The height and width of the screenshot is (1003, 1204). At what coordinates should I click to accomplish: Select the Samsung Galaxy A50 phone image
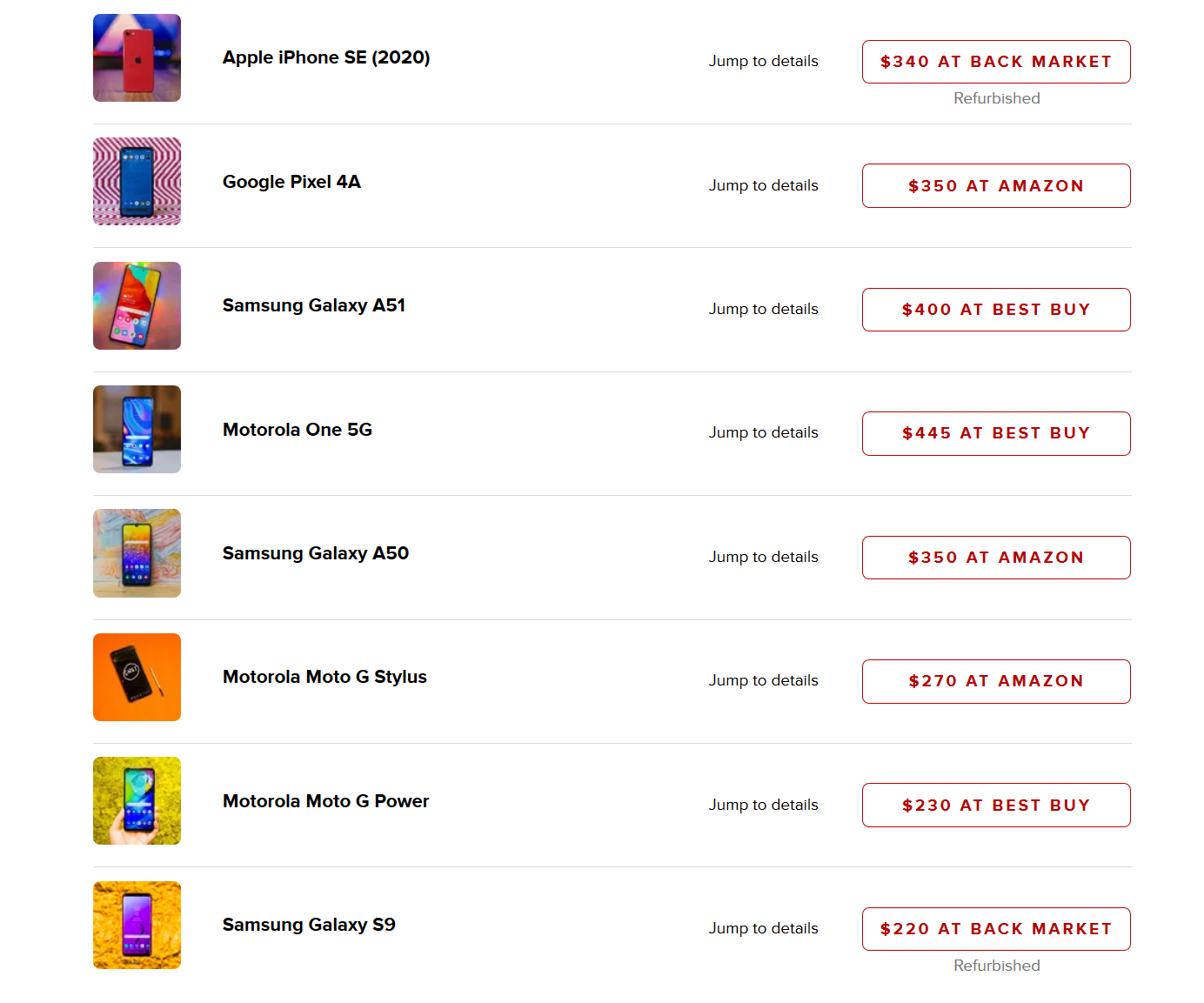(137, 553)
